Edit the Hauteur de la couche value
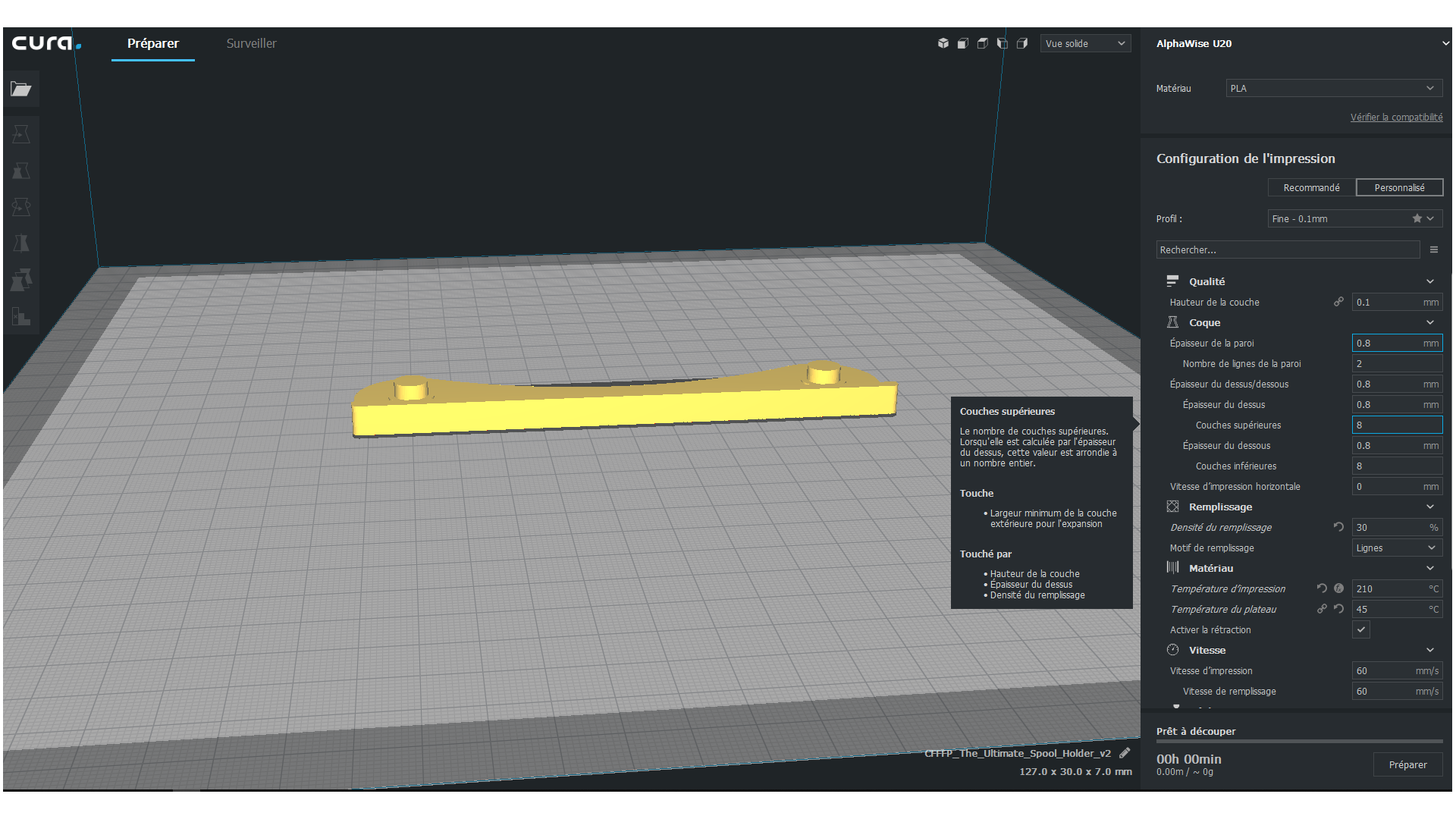Screen dimensions: 1456x819 point(1397,302)
